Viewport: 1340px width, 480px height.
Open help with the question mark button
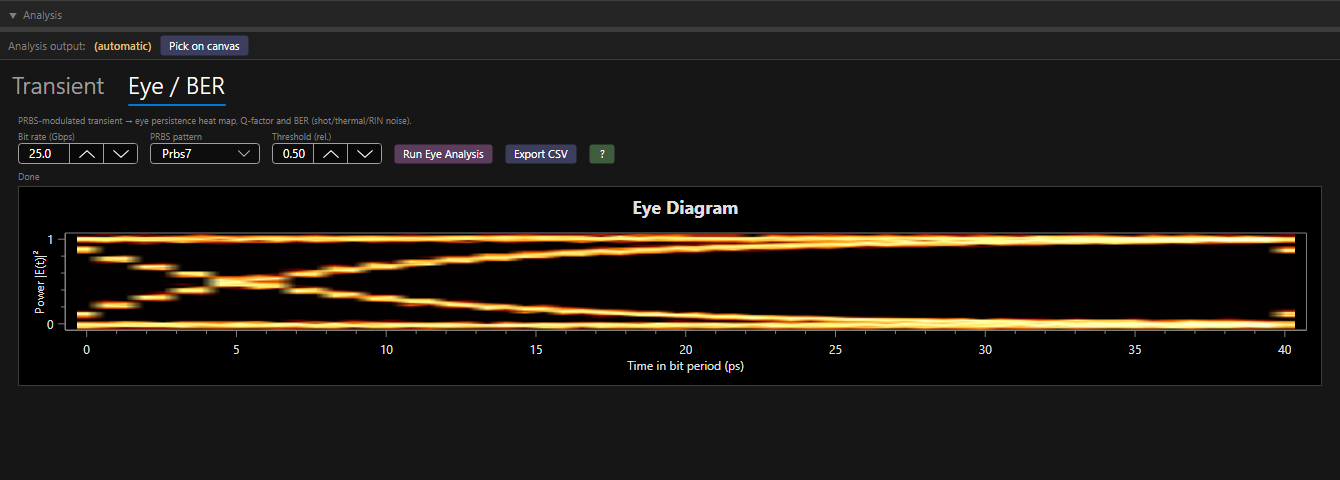(602, 154)
